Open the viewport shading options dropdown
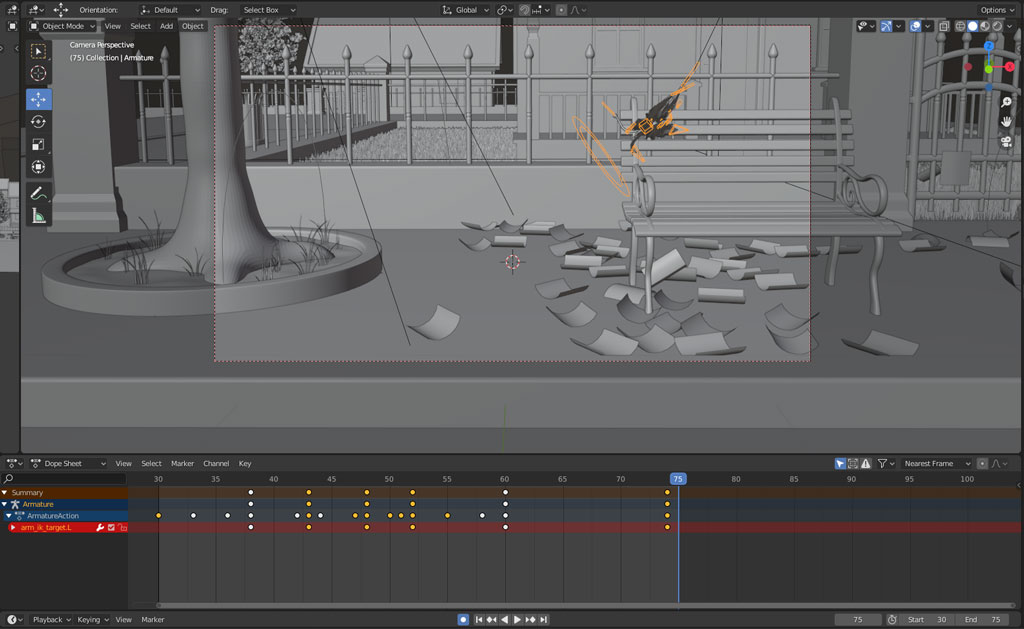The image size is (1024, 629). (x=1010, y=26)
